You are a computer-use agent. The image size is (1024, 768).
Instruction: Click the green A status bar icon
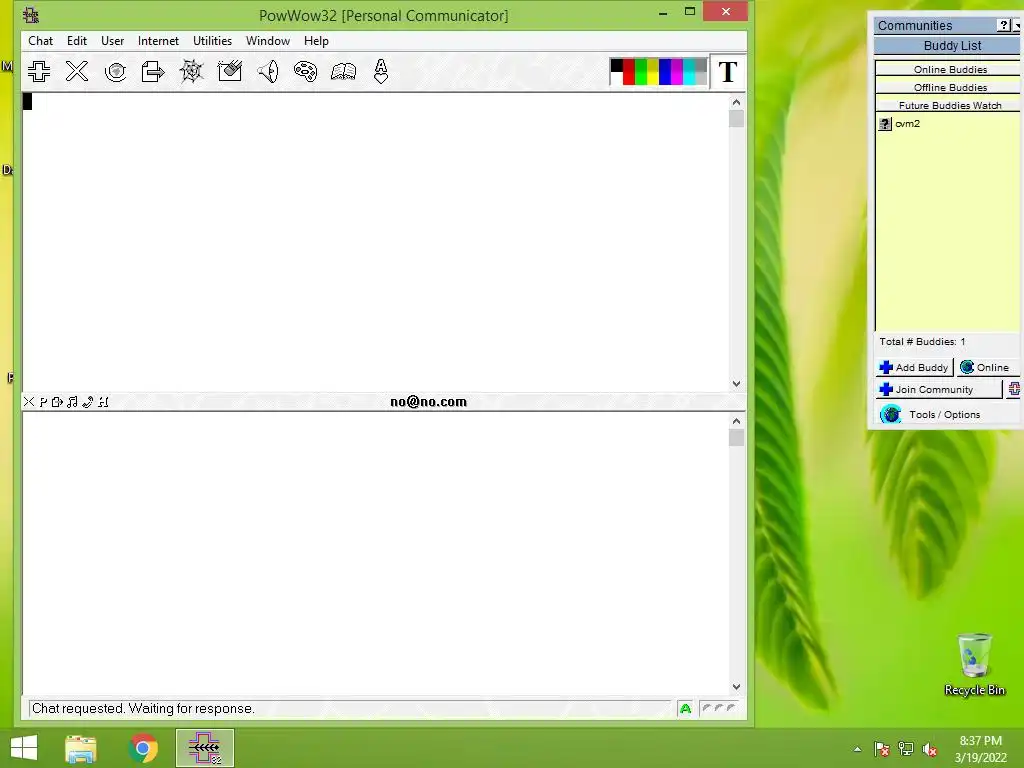tap(685, 709)
